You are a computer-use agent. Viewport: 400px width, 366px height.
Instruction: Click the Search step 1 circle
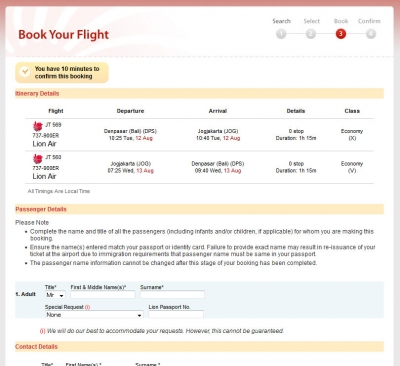(281, 34)
